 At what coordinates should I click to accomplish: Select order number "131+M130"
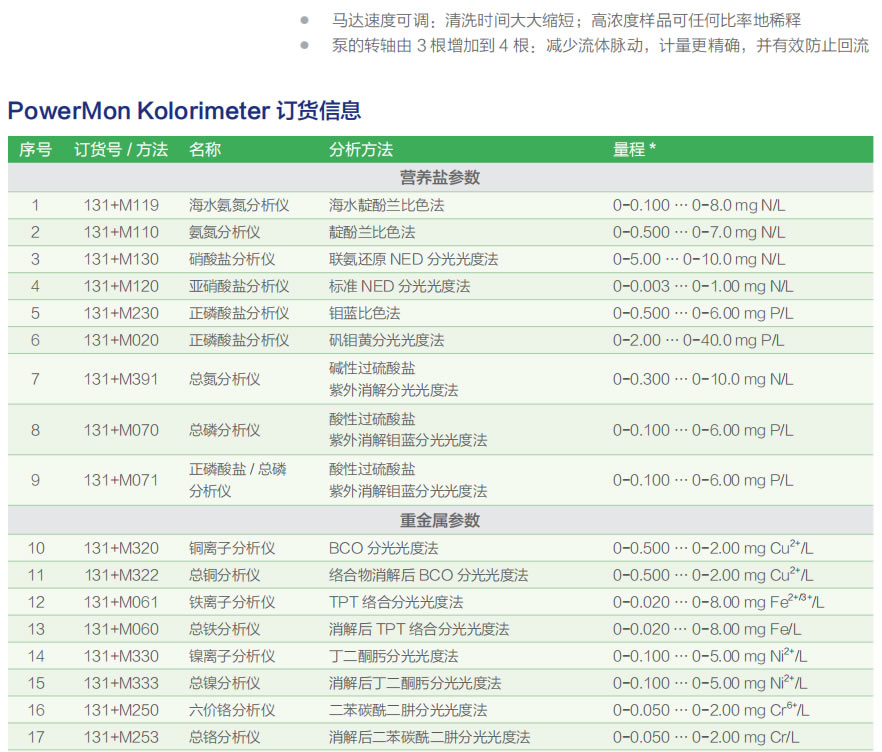point(121,259)
